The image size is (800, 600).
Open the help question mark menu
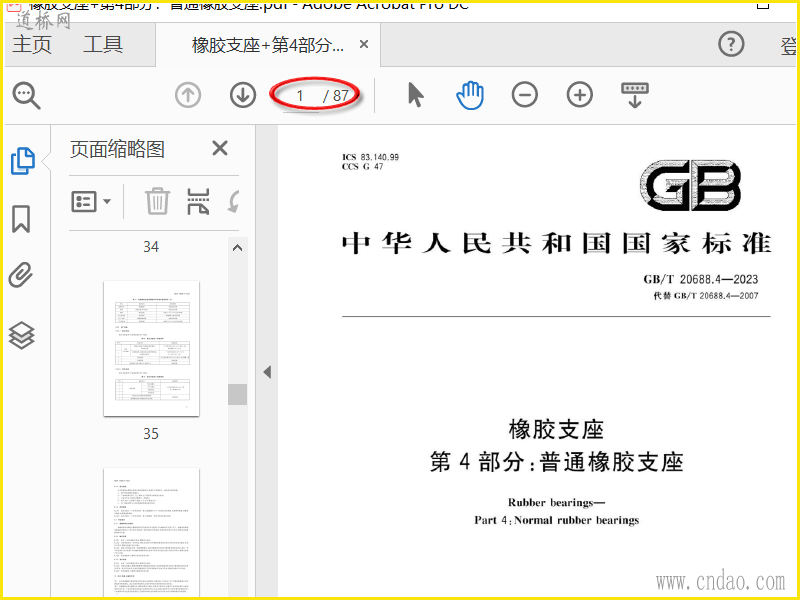(731, 44)
